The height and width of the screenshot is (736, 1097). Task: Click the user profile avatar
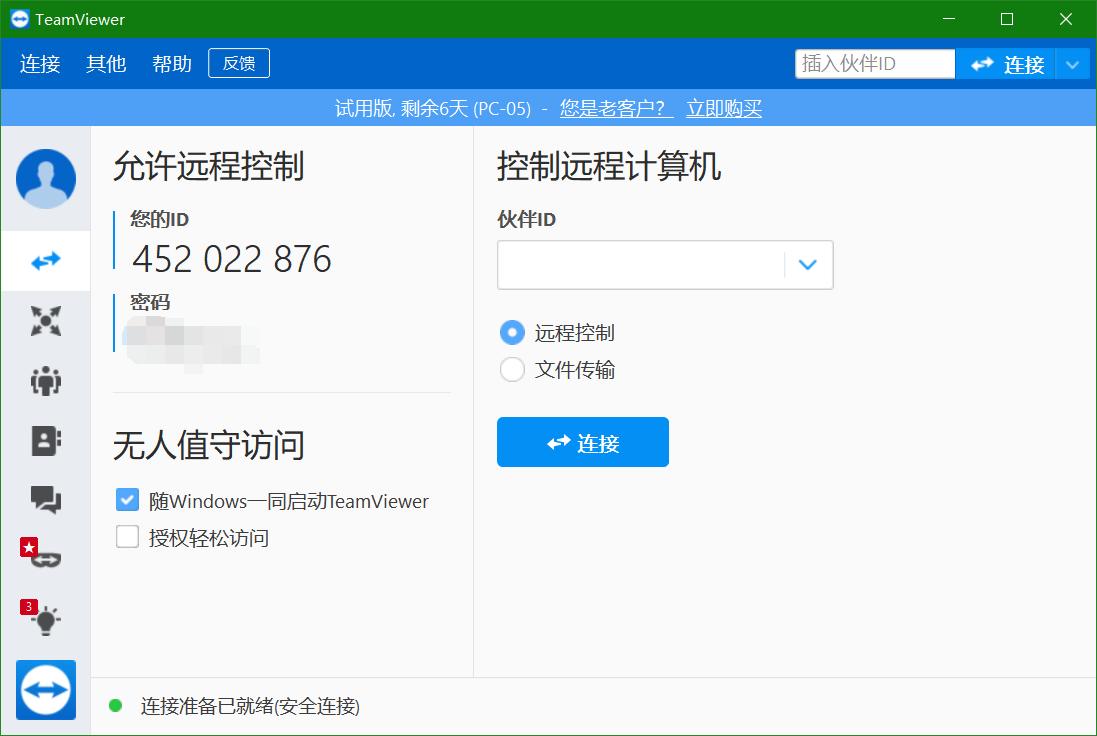tap(45, 178)
